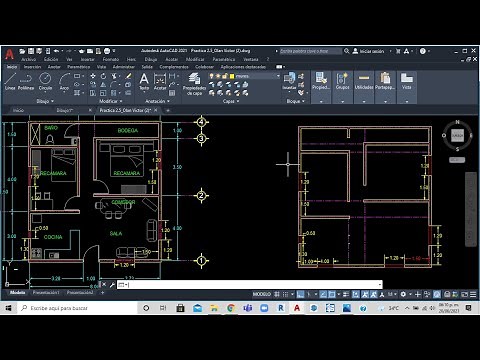Expand the Utilidades panel button
This screenshot has height=360, width=480.
[x=364, y=87]
